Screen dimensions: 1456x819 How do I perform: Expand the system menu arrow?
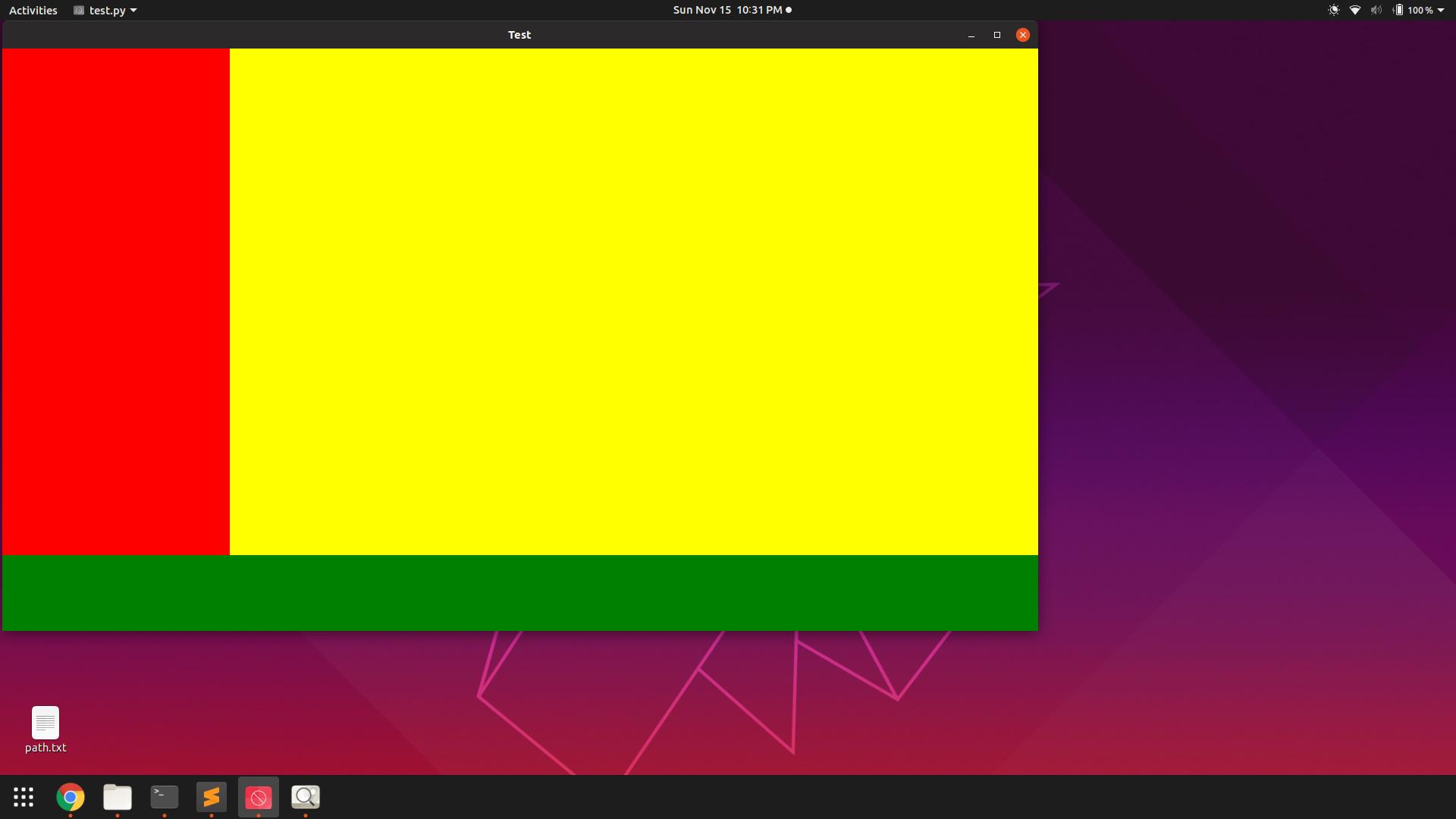tap(1441, 10)
